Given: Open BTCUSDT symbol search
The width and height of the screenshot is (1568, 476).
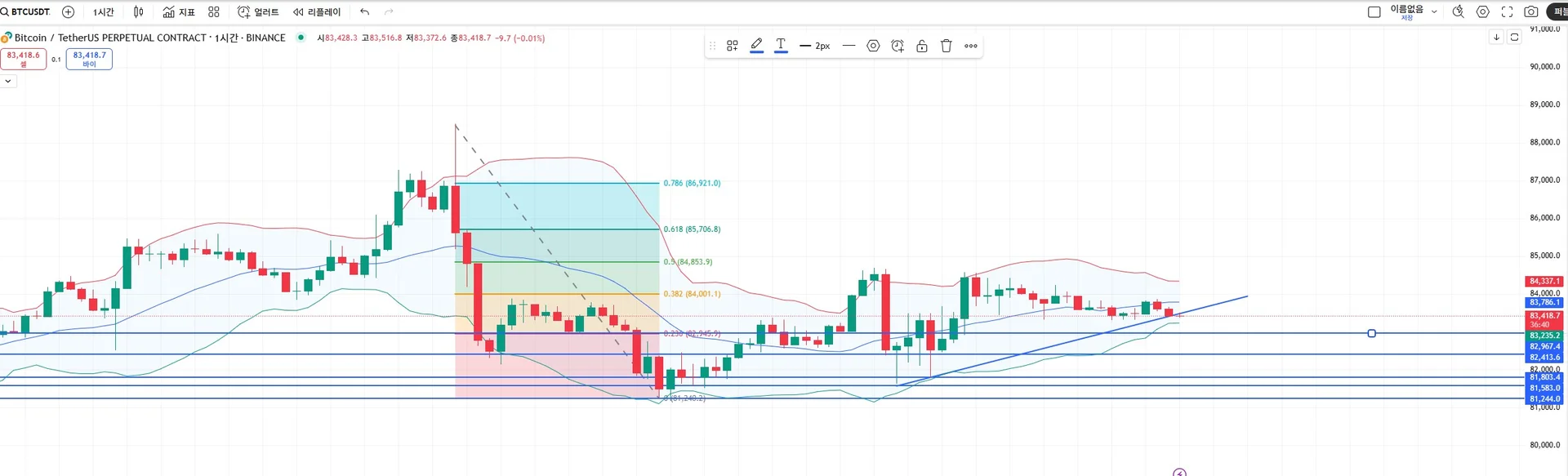Looking at the screenshot, I should [x=26, y=12].
